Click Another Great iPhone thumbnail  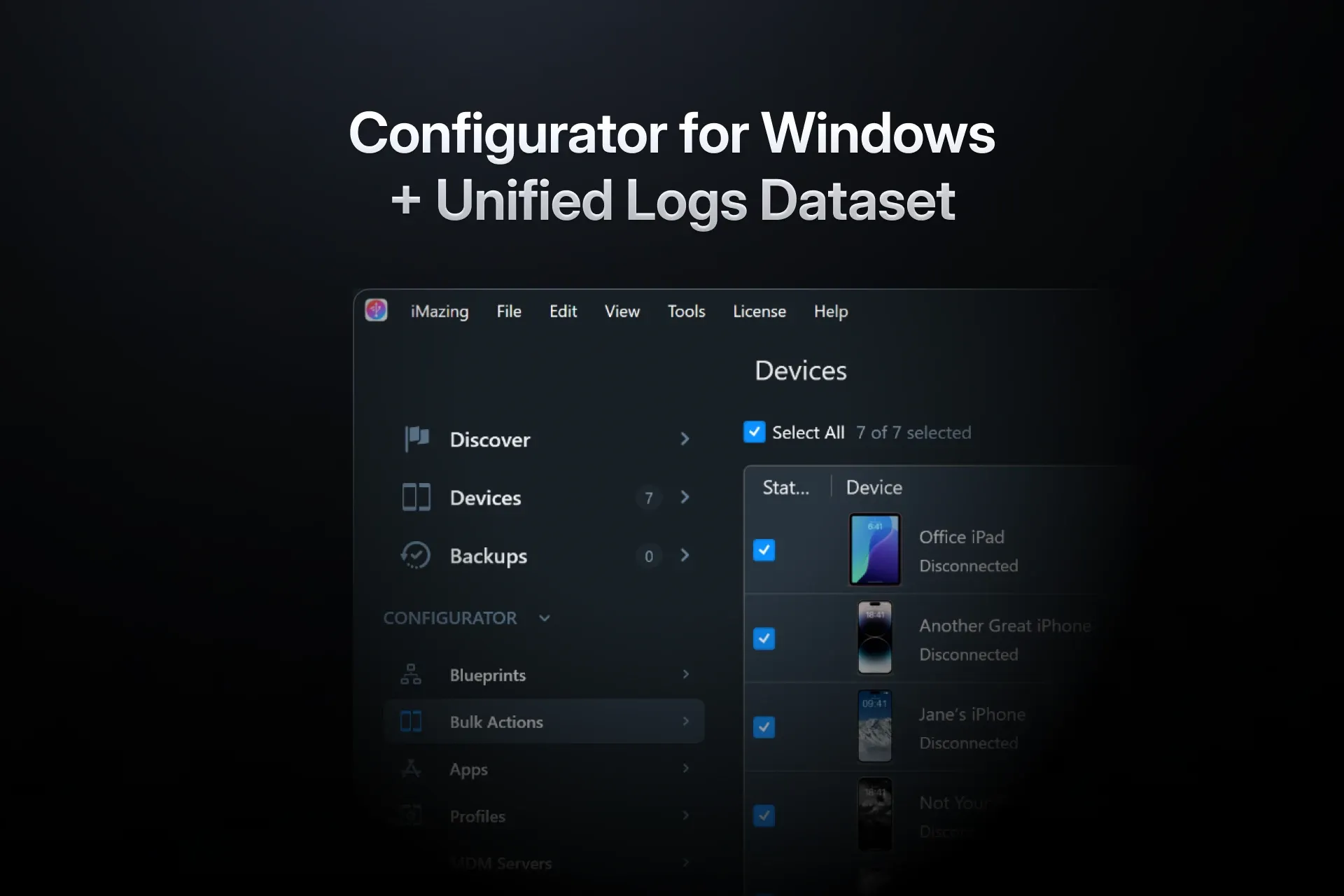(875, 638)
